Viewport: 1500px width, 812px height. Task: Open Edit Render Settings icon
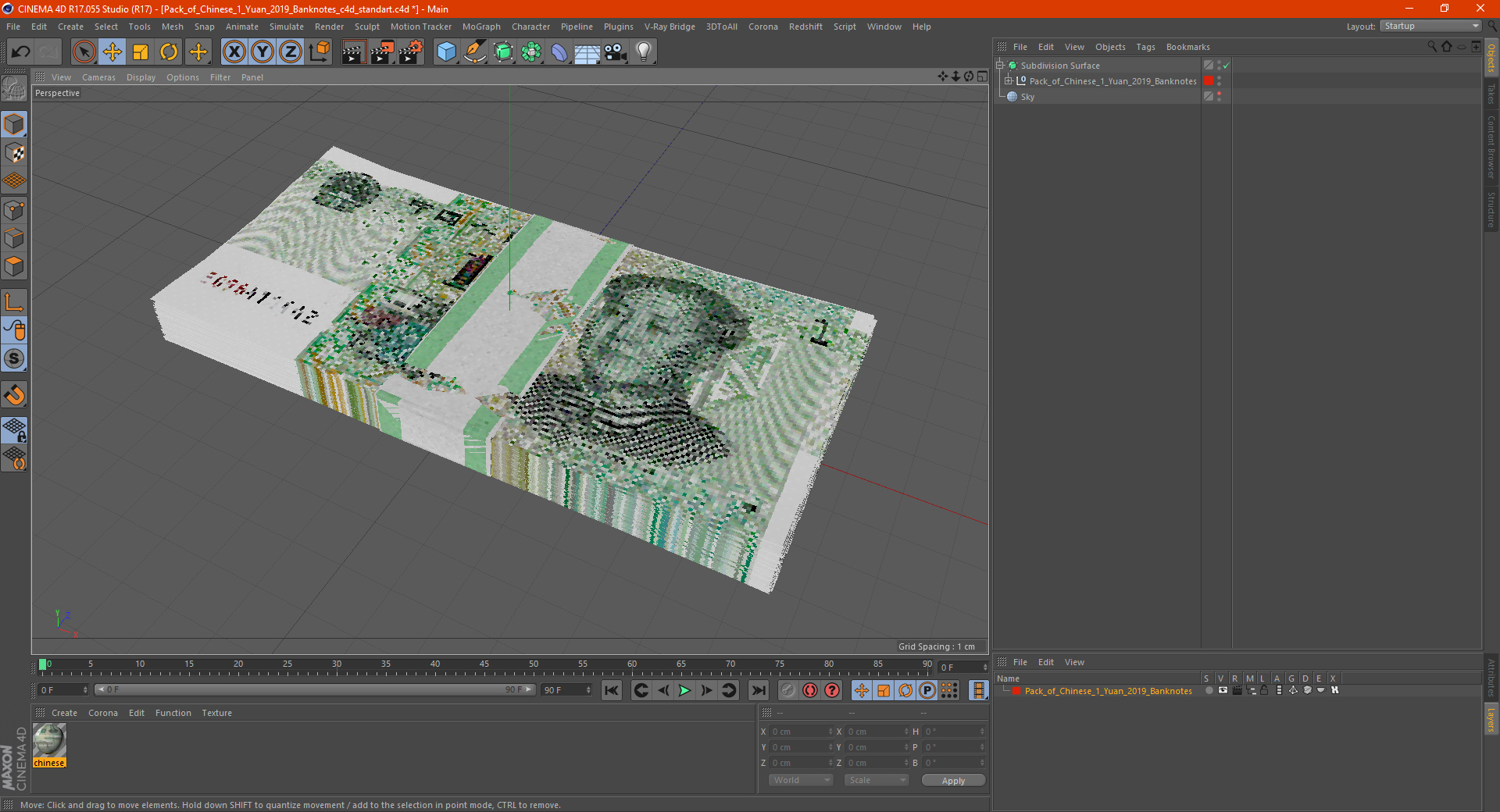pyautogui.click(x=411, y=52)
